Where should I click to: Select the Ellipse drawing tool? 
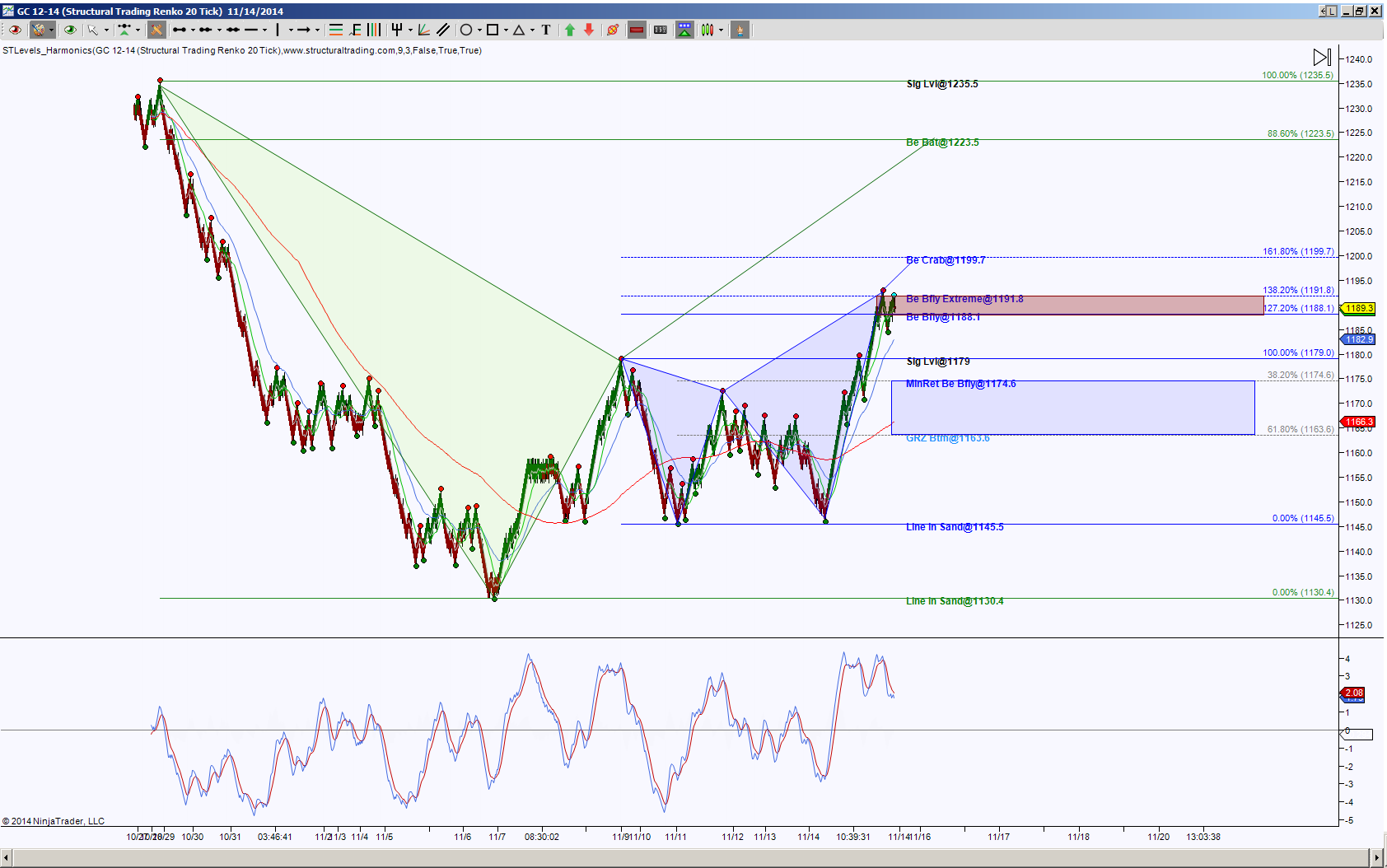(x=466, y=30)
